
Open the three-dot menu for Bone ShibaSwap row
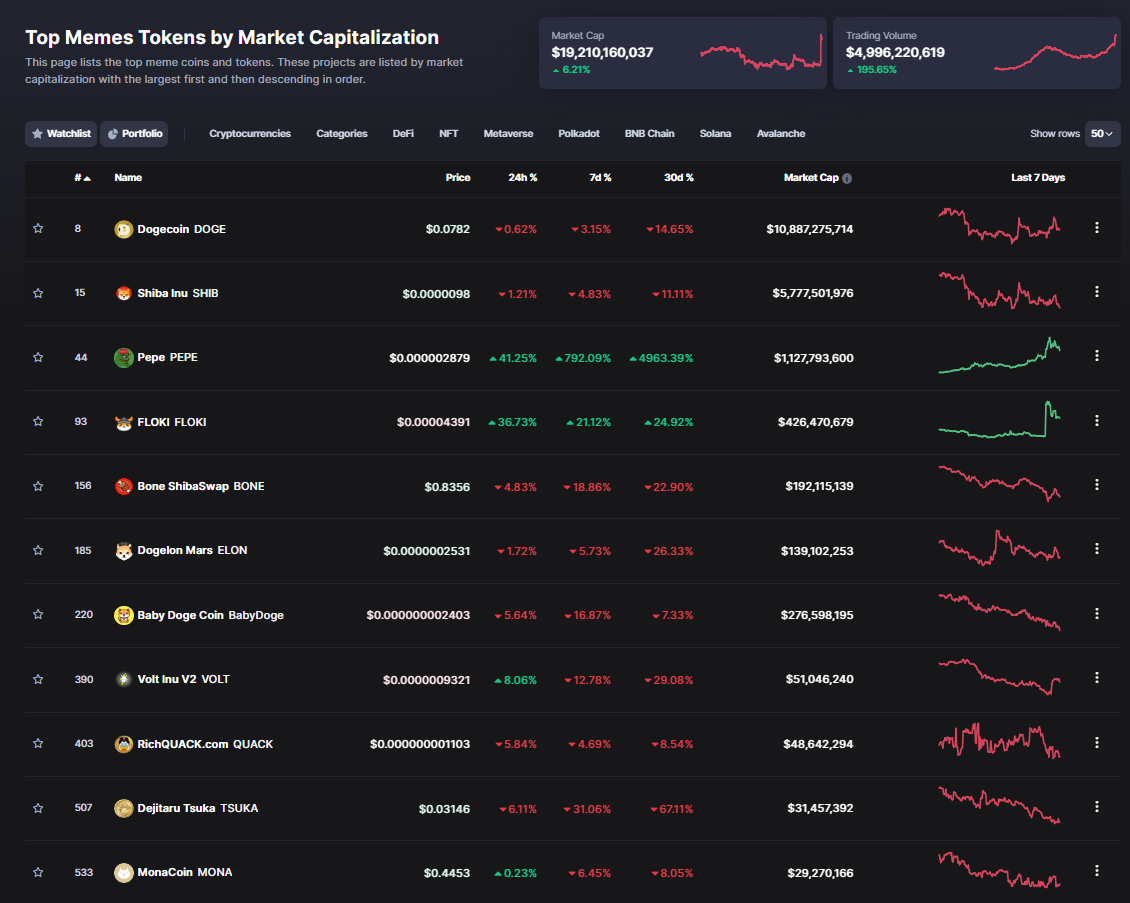coord(1097,485)
